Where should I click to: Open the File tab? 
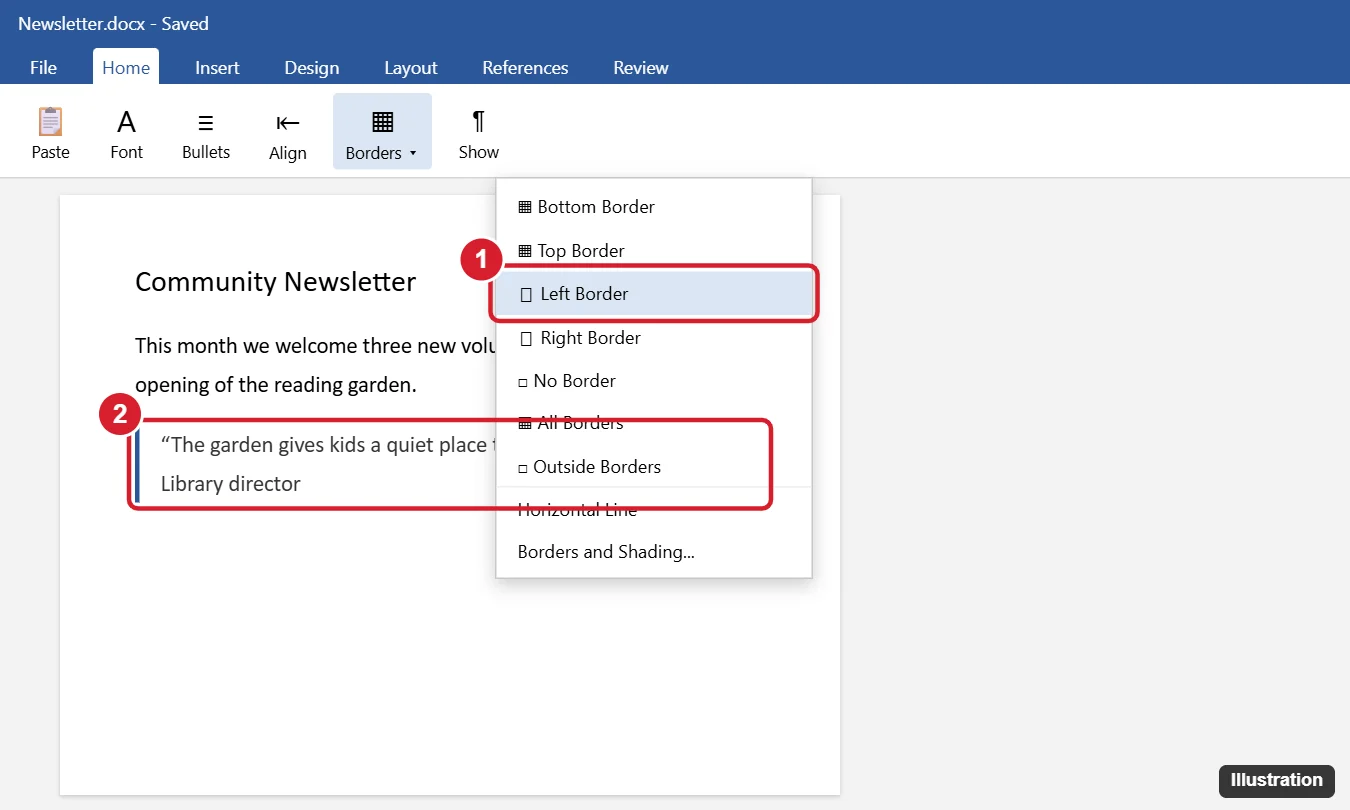coord(43,67)
